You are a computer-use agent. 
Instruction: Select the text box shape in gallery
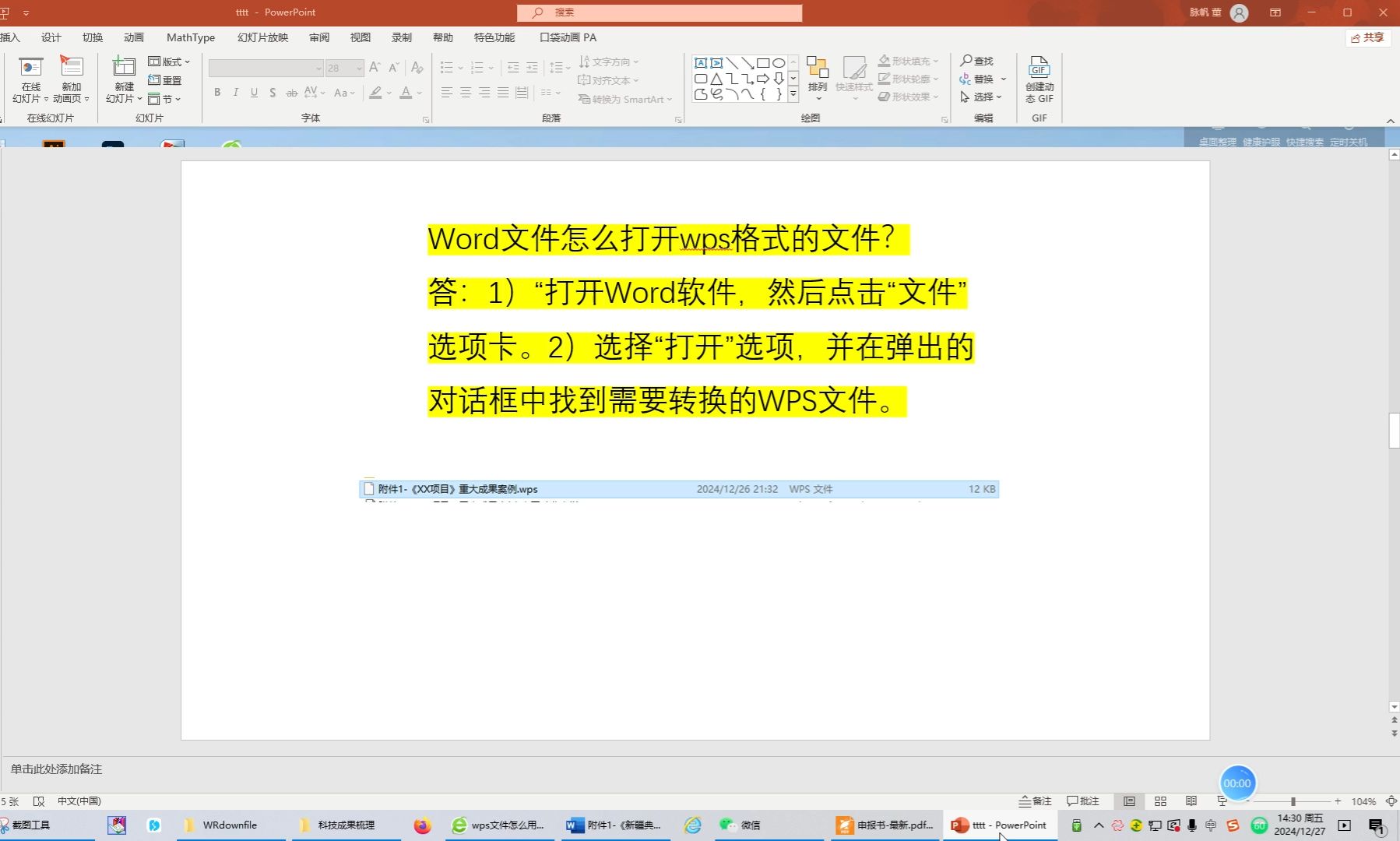click(x=701, y=63)
